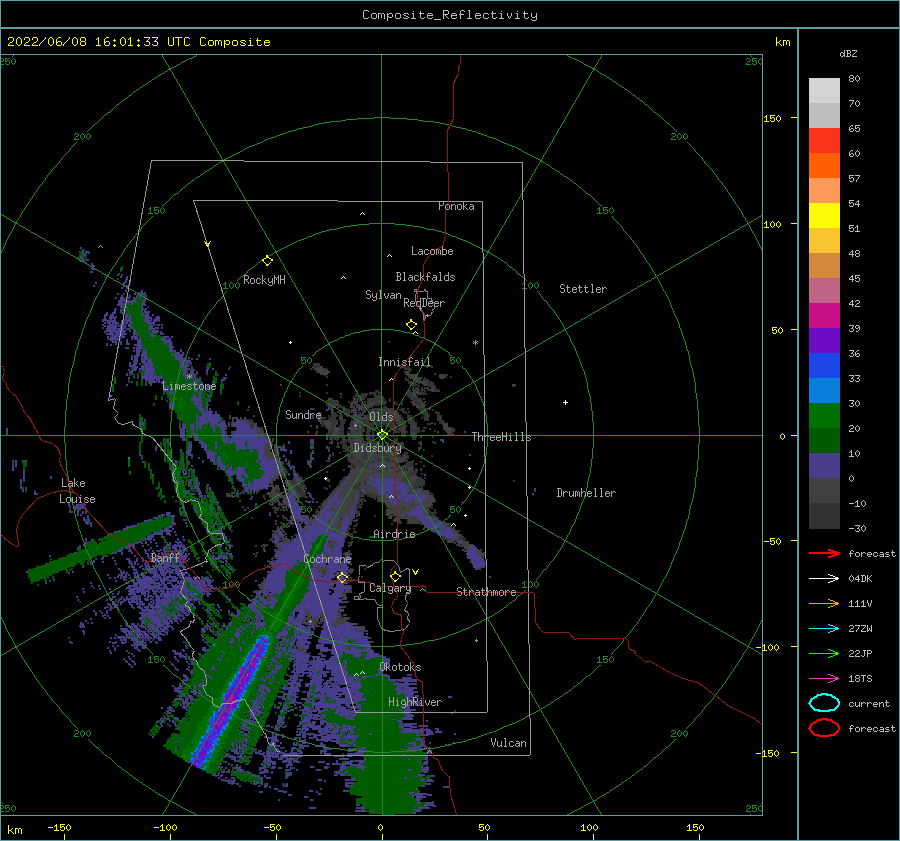
Task: Click the 57 value in dBZ legend
Action: click(854, 179)
